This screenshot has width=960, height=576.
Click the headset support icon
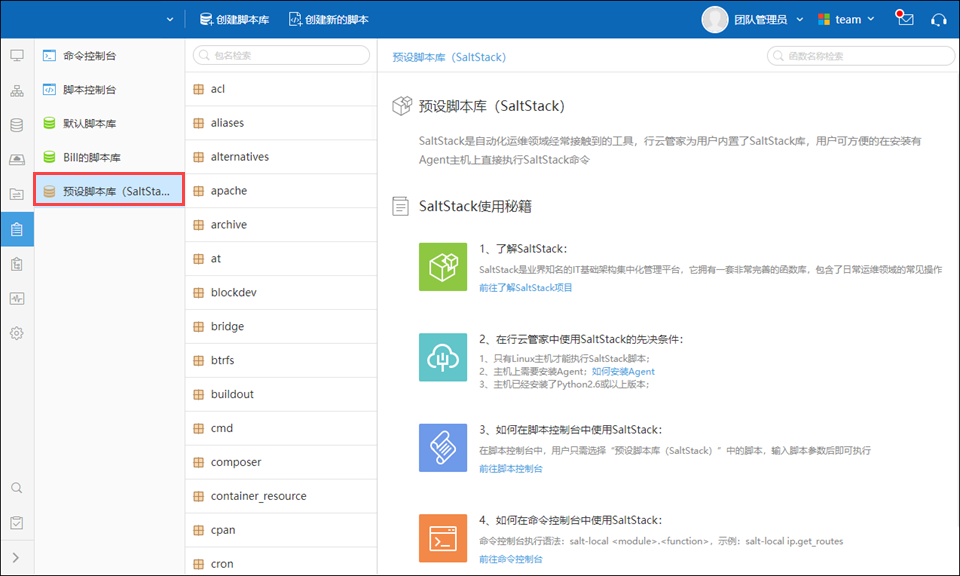(938, 19)
